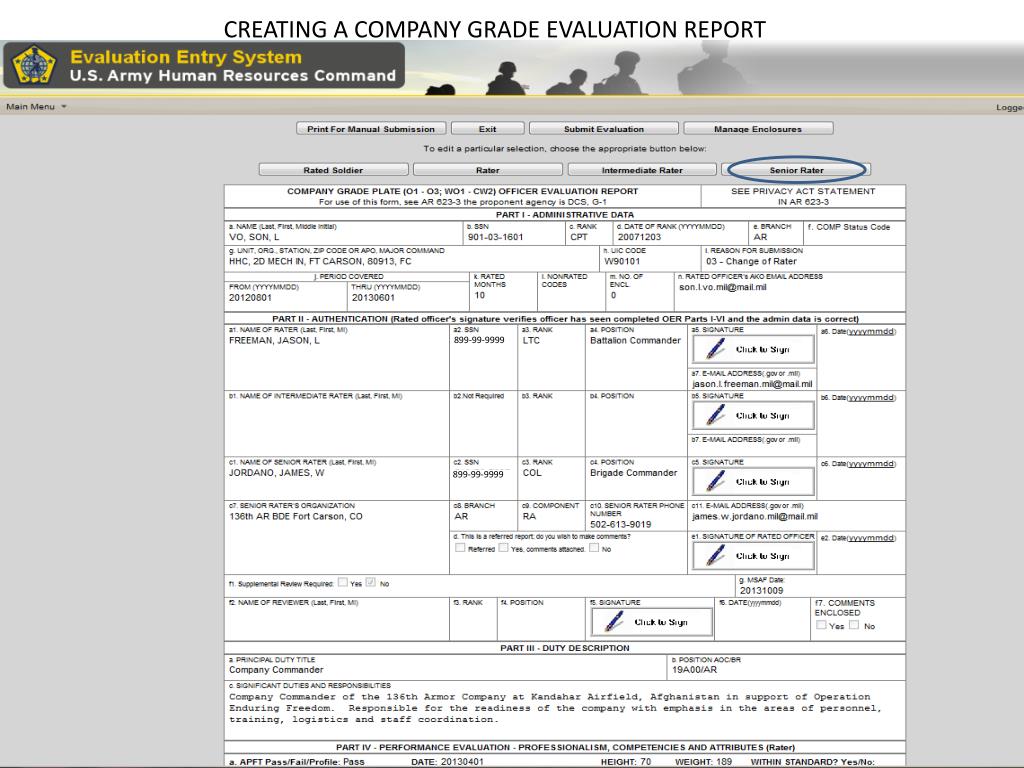Check the No checkbox for referred report comments

[x=594, y=548]
